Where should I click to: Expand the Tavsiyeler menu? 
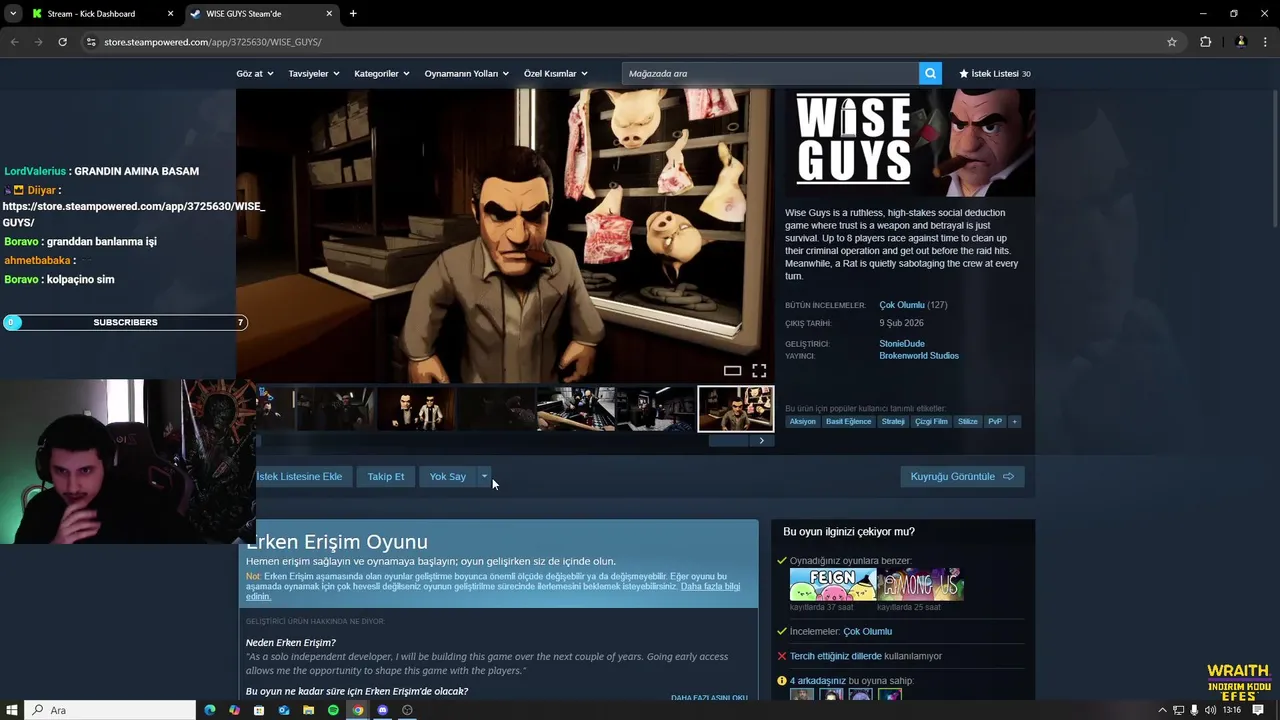click(314, 73)
